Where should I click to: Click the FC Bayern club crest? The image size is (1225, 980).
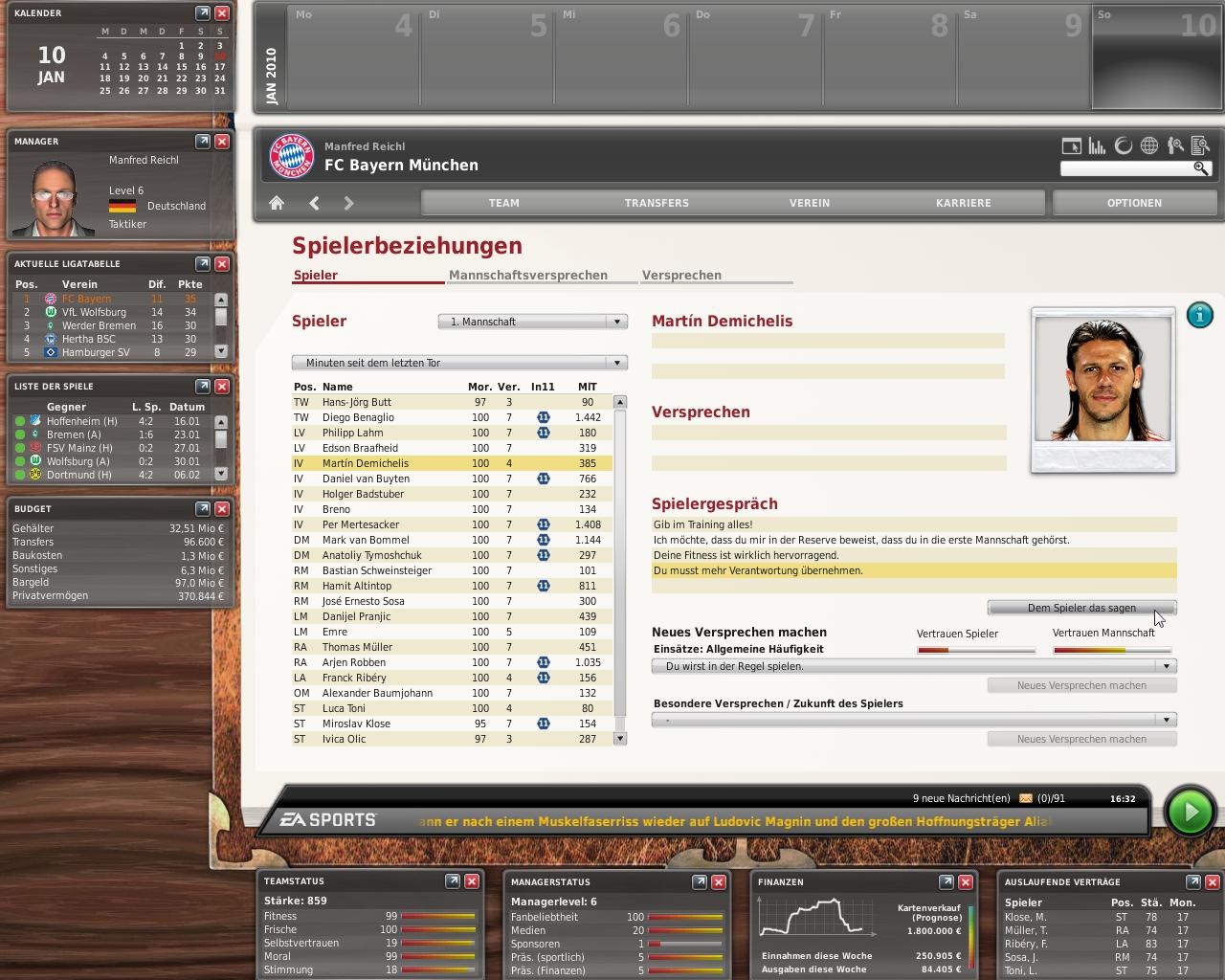[292, 155]
